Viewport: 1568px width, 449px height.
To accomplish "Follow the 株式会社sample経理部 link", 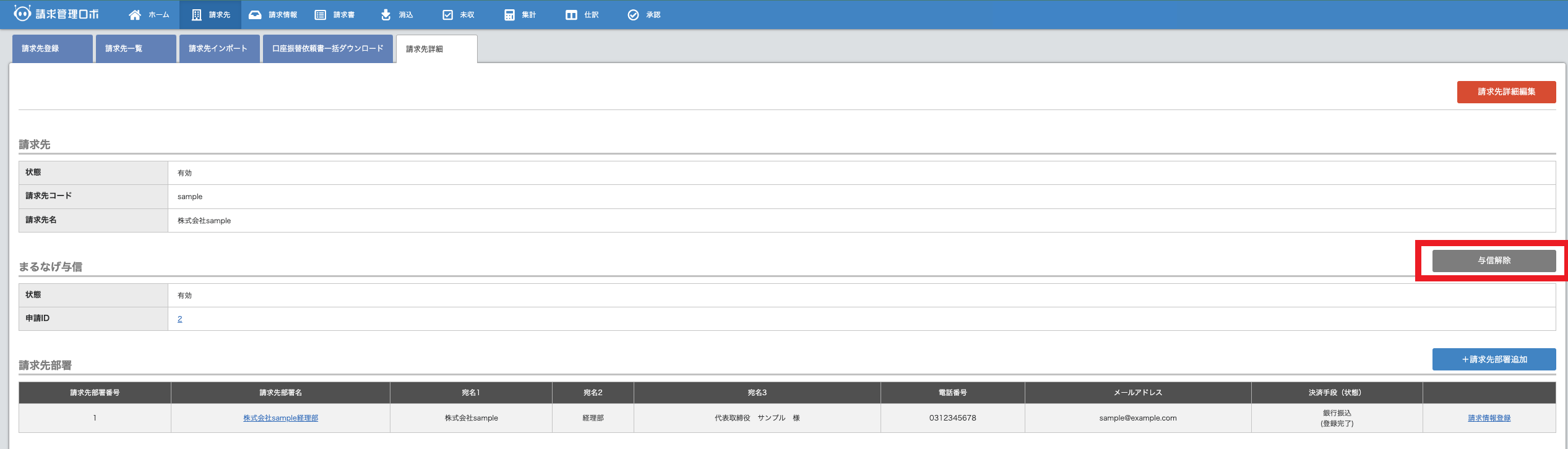I will tap(280, 418).
